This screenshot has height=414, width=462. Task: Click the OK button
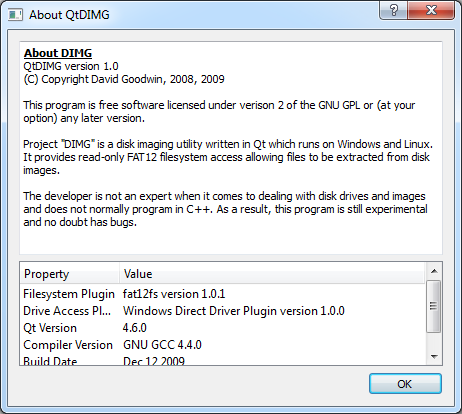405,384
